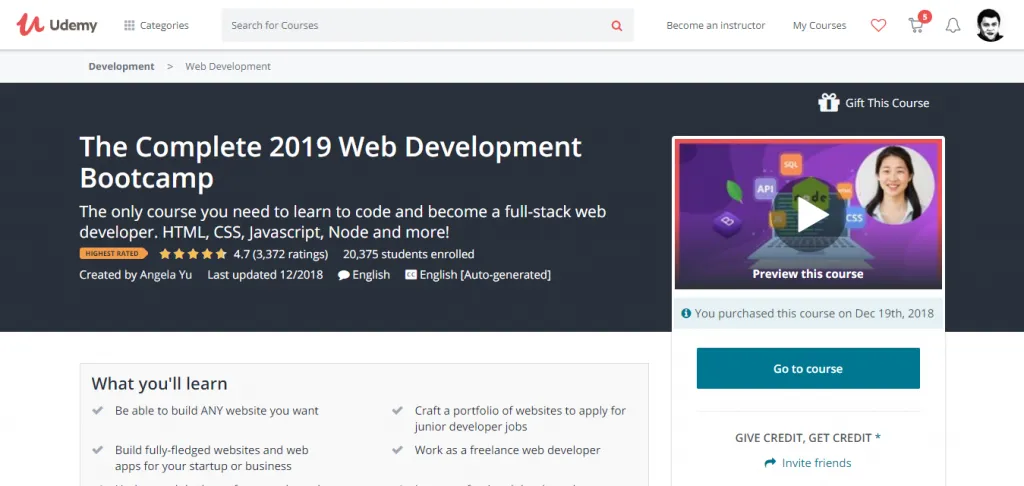Click the gift box icon

point(828,103)
